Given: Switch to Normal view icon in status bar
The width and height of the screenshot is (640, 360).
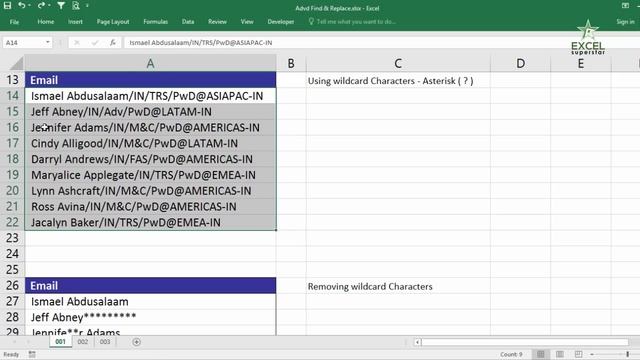Looking at the screenshot, I should pos(540,354).
